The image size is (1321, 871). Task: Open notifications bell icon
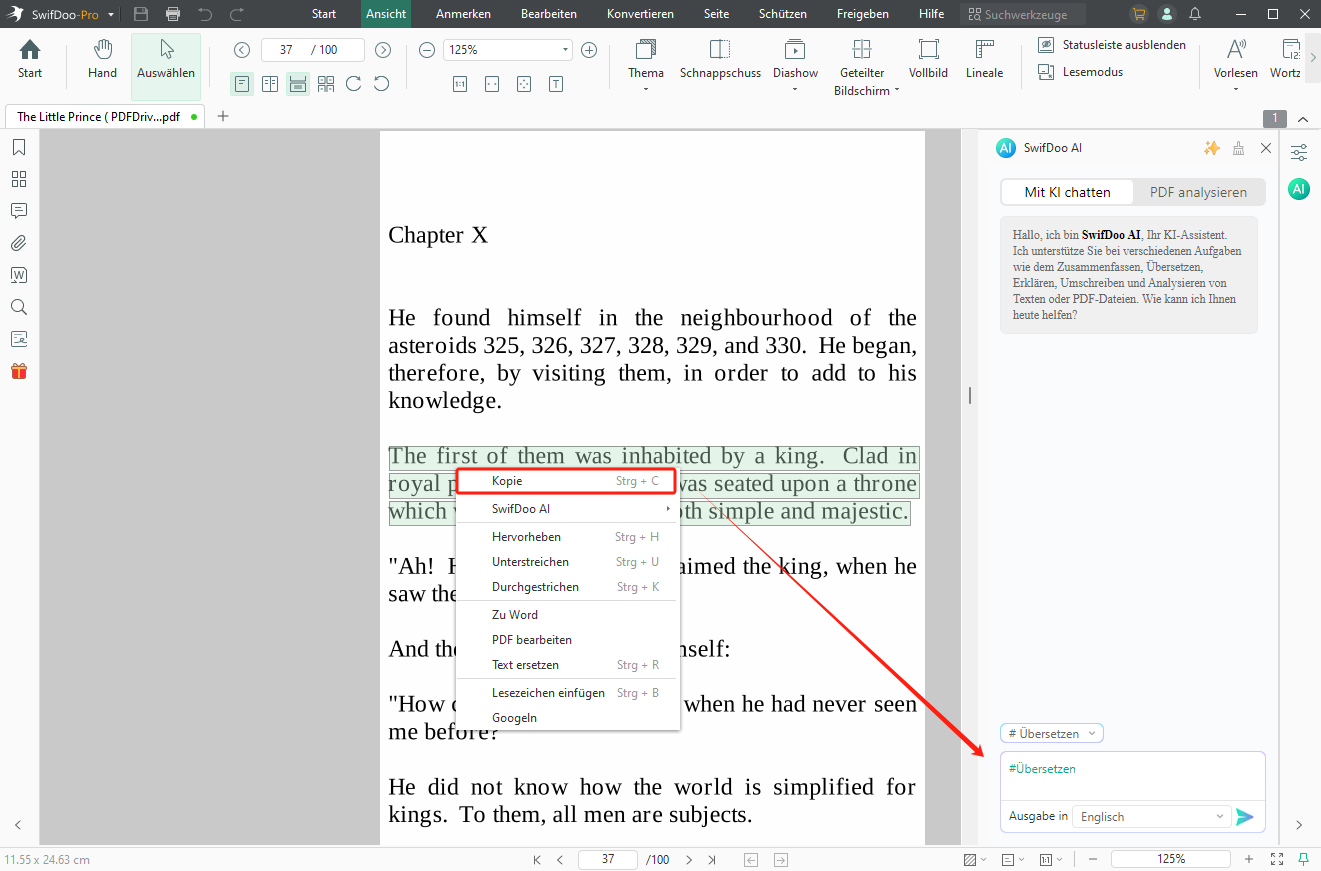[1195, 14]
